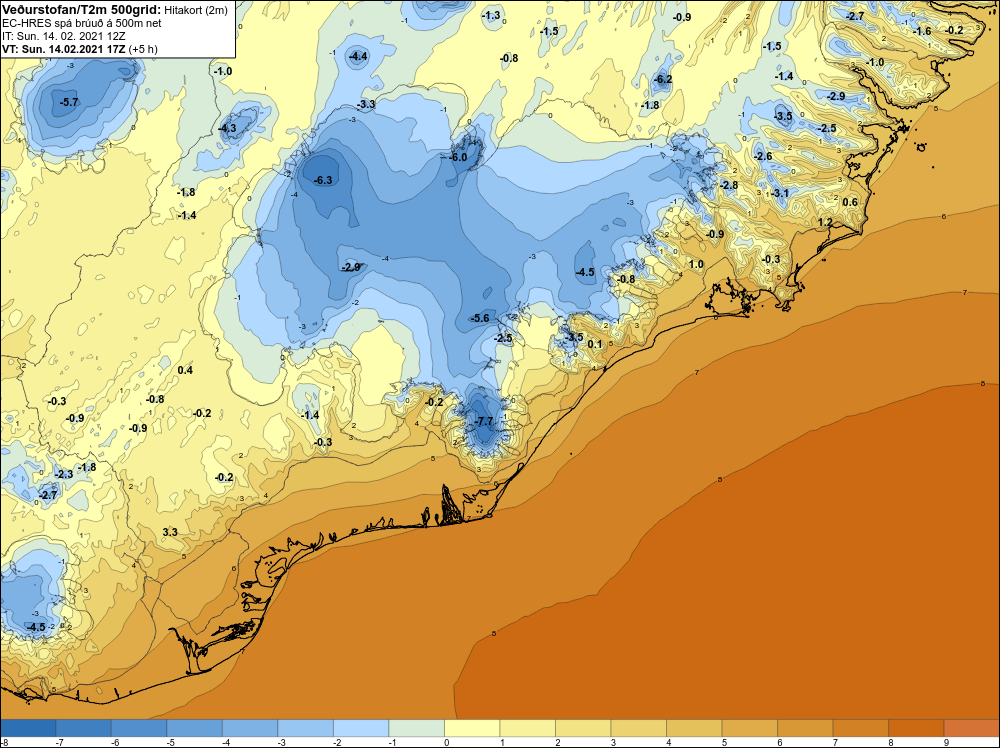This screenshot has height=748, width=1000.
Task: Click the IT: Sun. 14. 02. 2021 12Z line
Action: tap(64, 36)
